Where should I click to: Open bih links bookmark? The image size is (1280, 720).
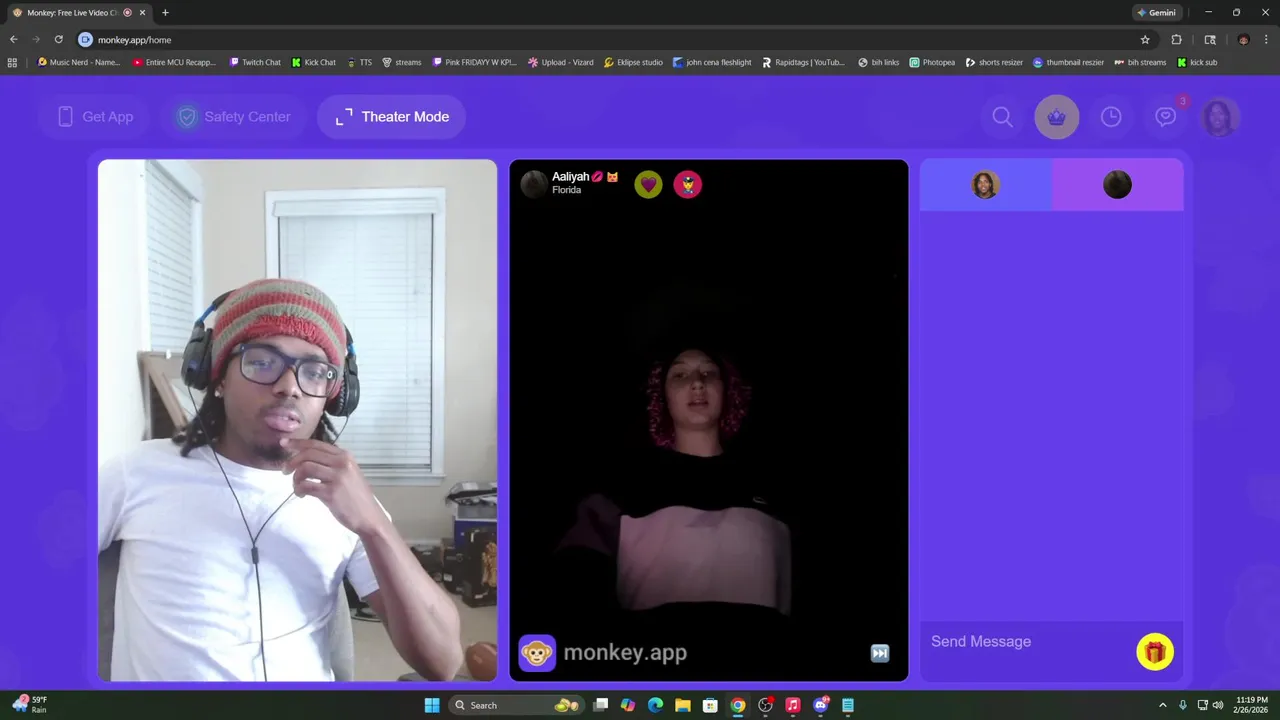click(878, 62)
